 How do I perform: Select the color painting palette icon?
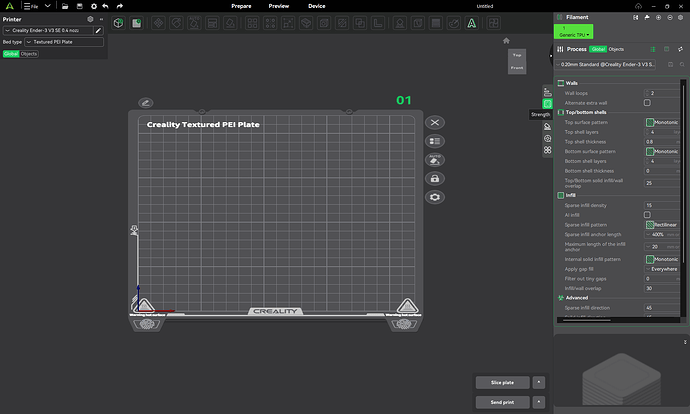point(454,23)
